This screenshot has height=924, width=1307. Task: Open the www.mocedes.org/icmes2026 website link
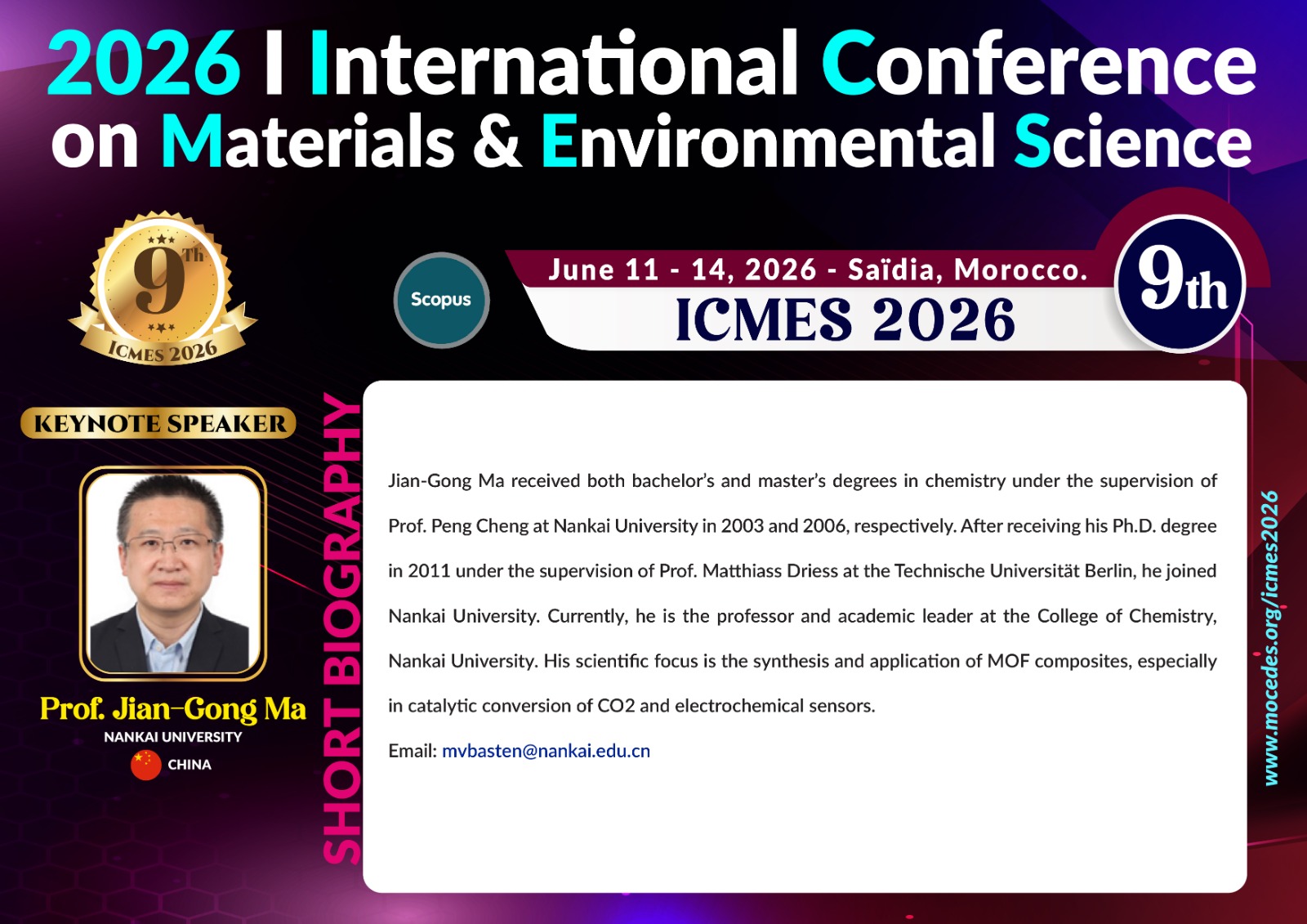pyautogui.click(x=1270, y=637)
